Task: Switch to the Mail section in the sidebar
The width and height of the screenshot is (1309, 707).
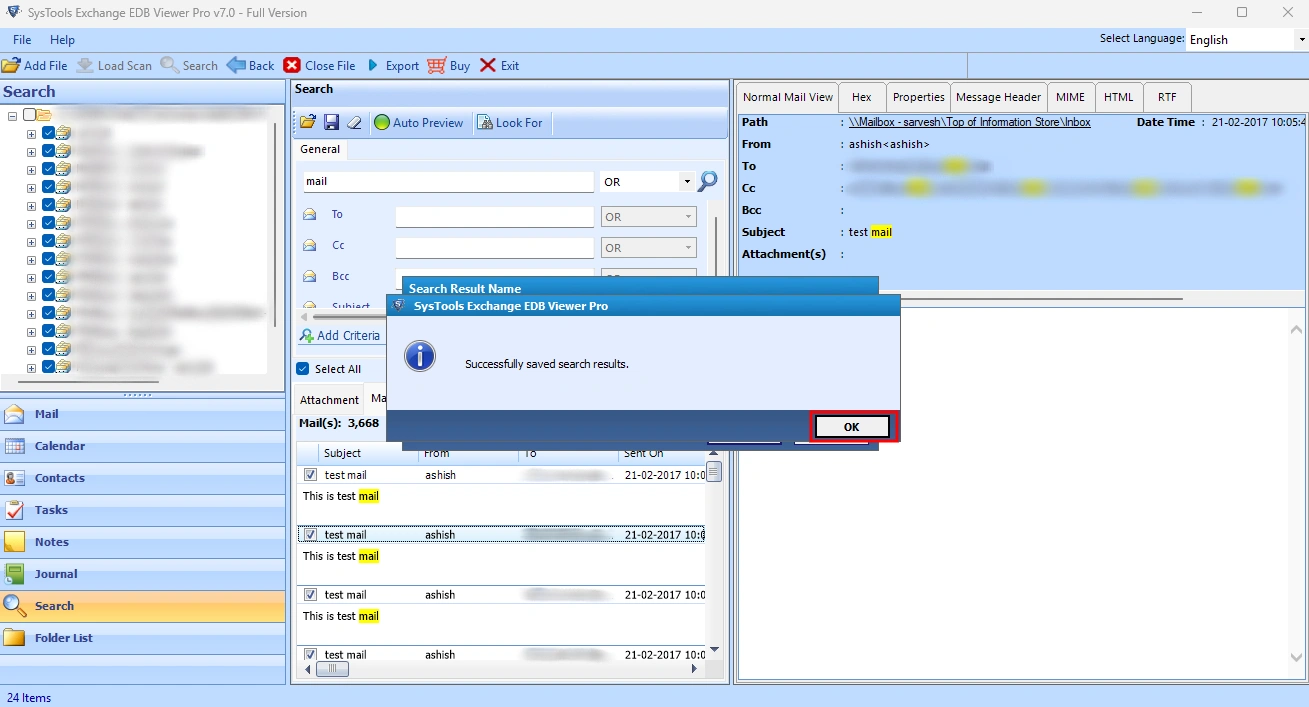Action: tap(143, 414)
